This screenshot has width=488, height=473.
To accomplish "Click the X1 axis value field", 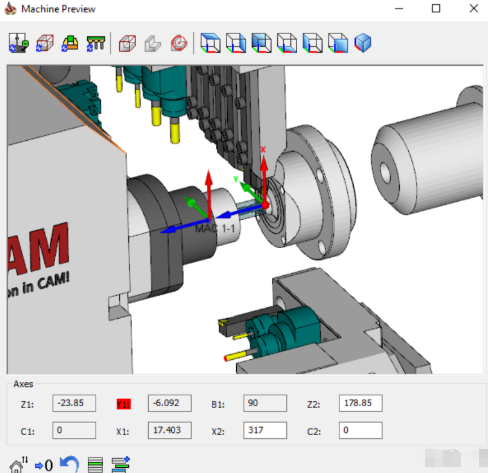I will (170, 430).
